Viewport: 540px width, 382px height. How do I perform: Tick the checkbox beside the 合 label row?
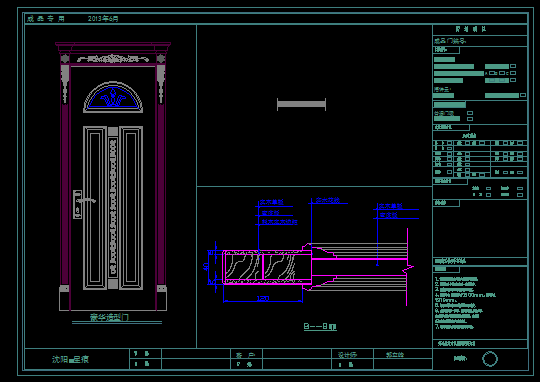[x=470, y=113]
